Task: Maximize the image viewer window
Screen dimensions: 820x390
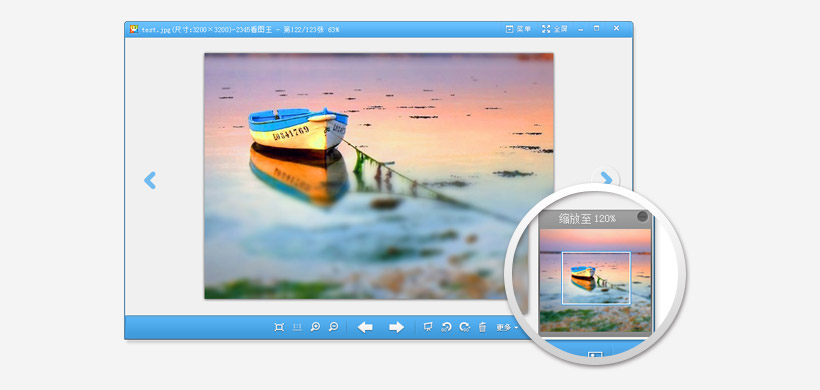Action: point(597,29)
